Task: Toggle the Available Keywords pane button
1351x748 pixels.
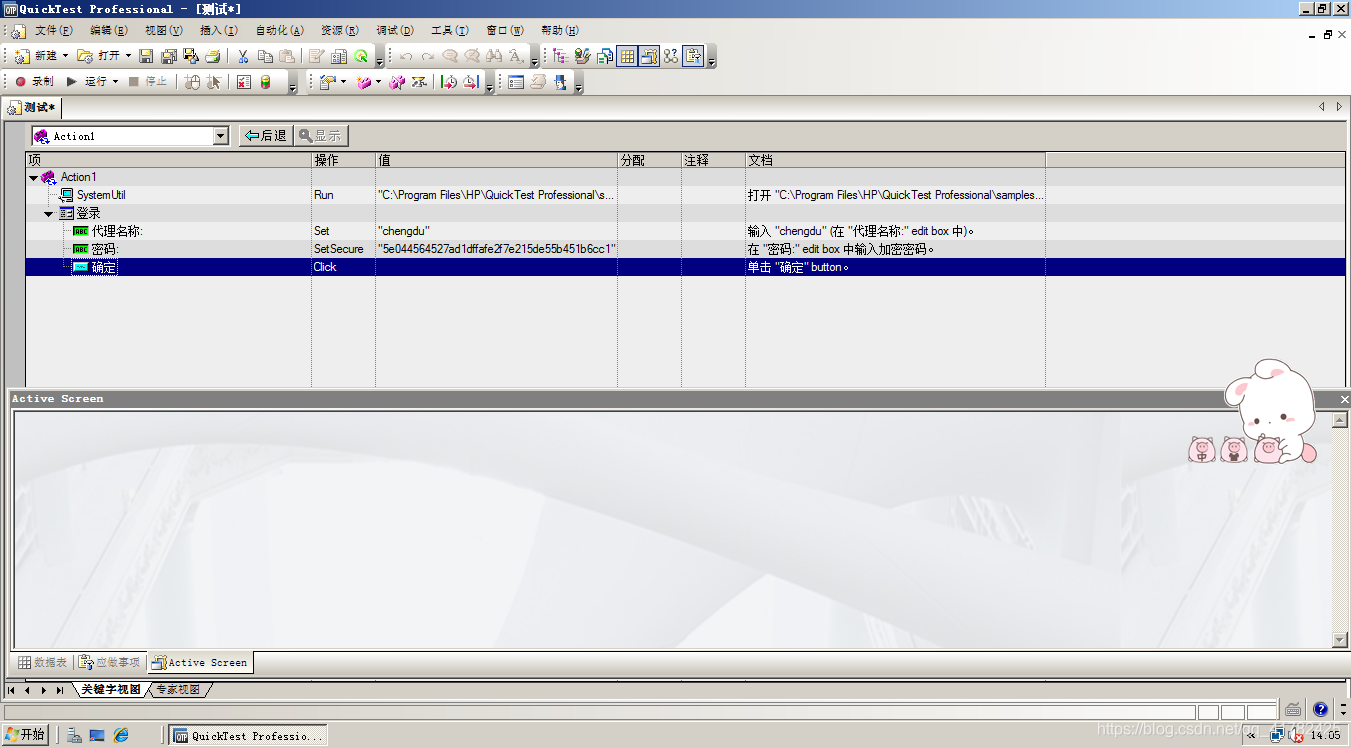Action: point(583,56)
